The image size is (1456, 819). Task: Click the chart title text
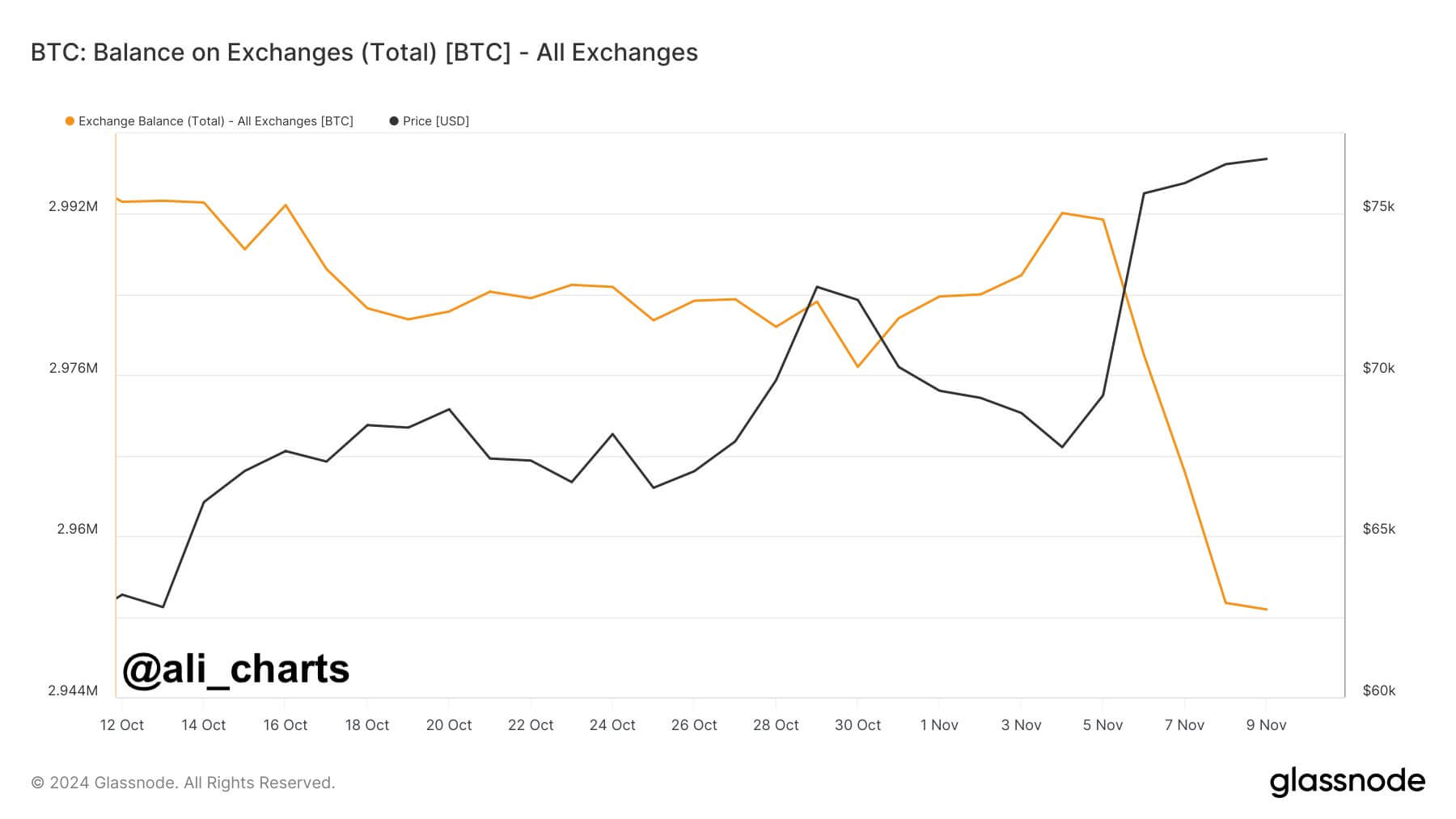(364, 53)
